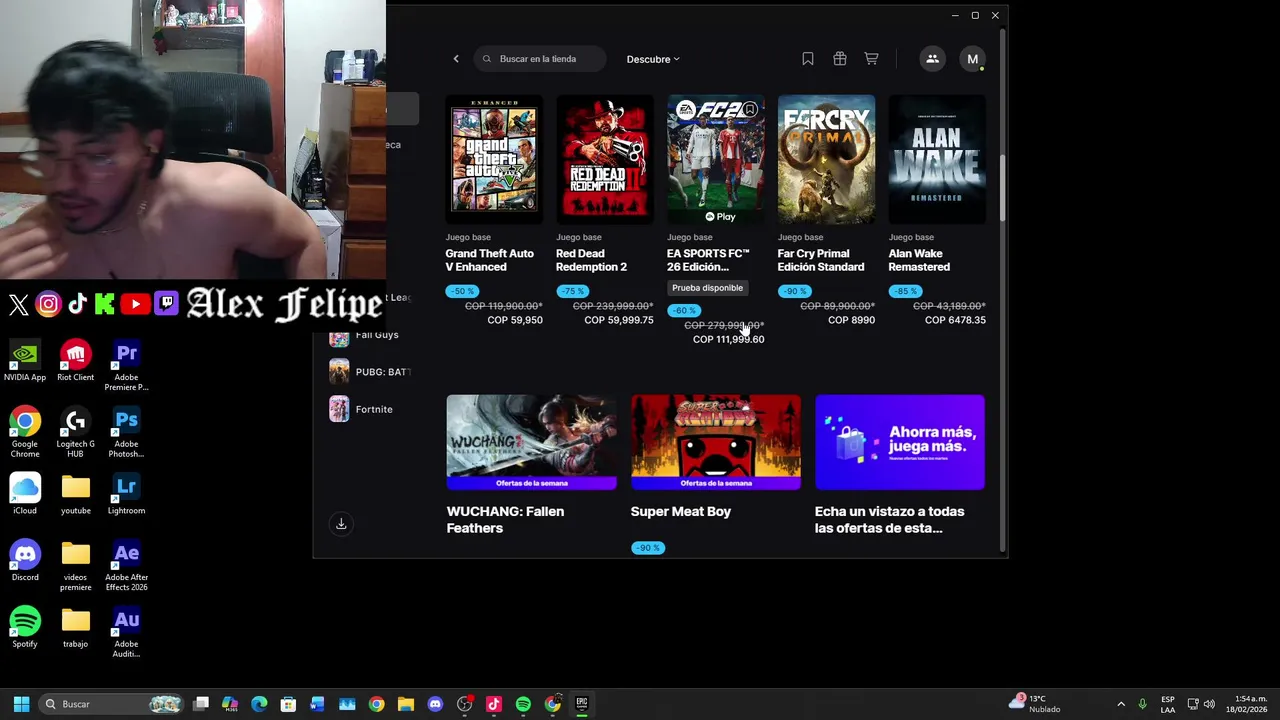Expand hidden system tray icons chevron
The image size is (1280, 720).
[1121, 704]
